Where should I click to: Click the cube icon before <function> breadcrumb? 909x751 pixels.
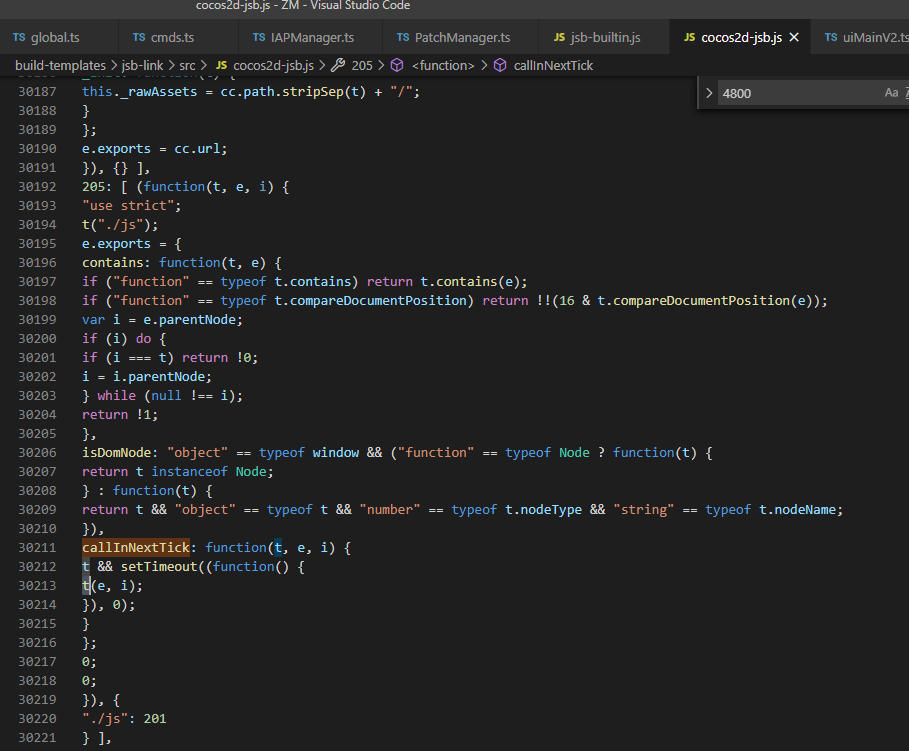tap(397, 65)
